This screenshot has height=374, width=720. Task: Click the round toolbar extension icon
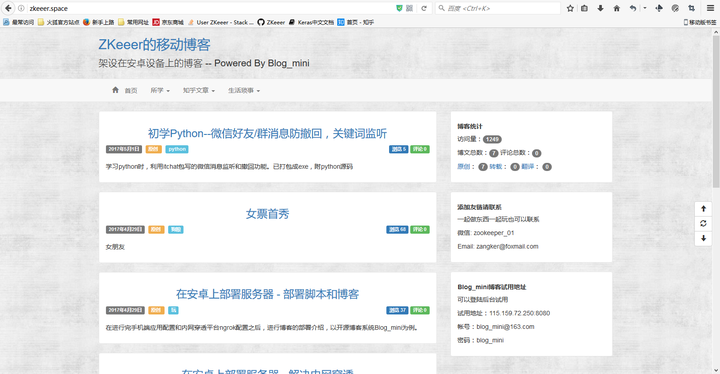pos(675,8)
